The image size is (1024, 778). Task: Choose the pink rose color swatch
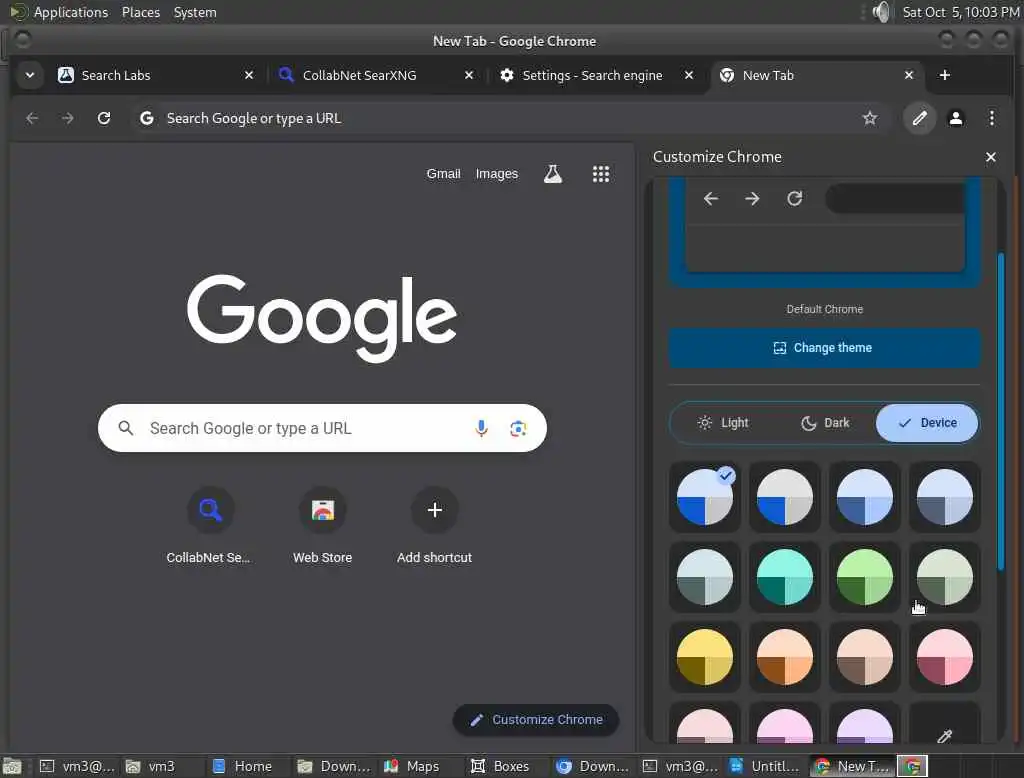click(x=944, y=657)
